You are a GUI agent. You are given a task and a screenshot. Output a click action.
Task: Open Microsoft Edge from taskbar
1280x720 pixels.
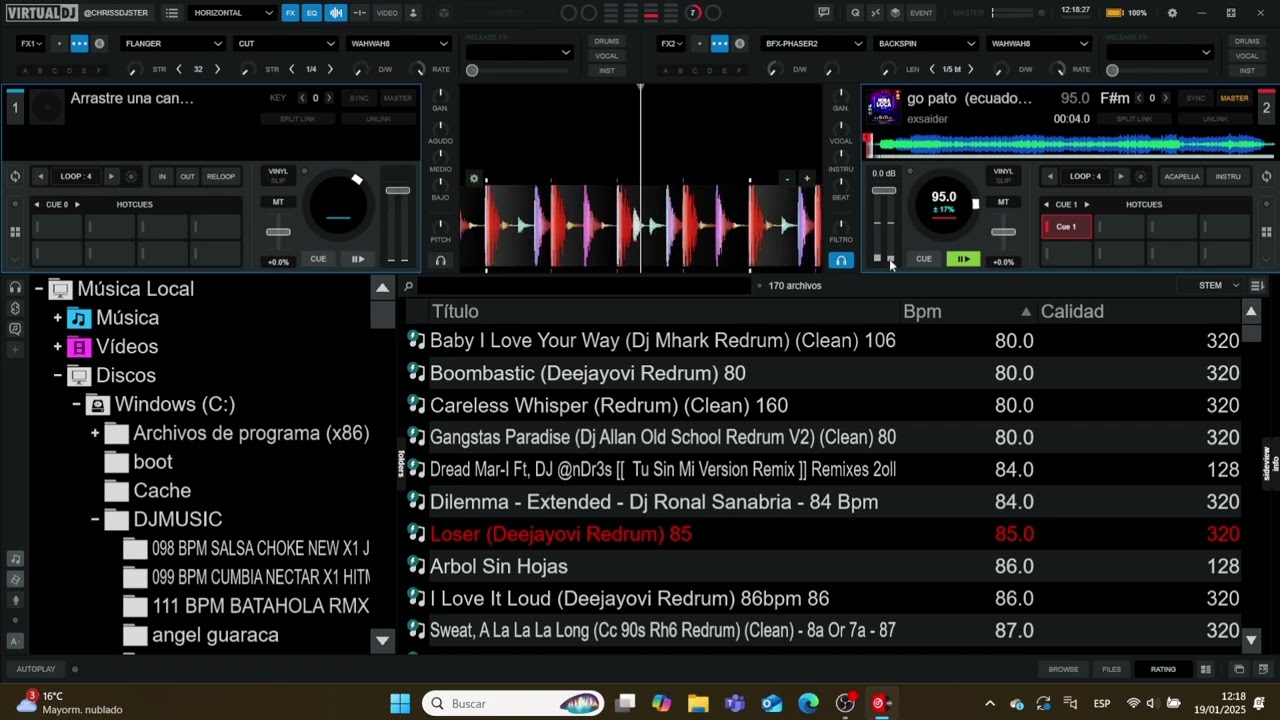pos(808,704)
